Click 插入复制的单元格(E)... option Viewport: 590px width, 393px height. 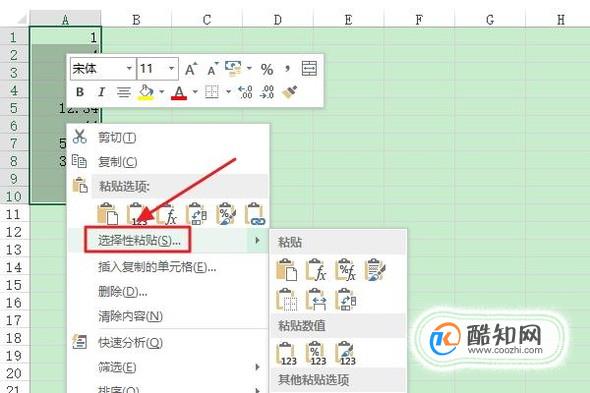(x=157, y=267)
